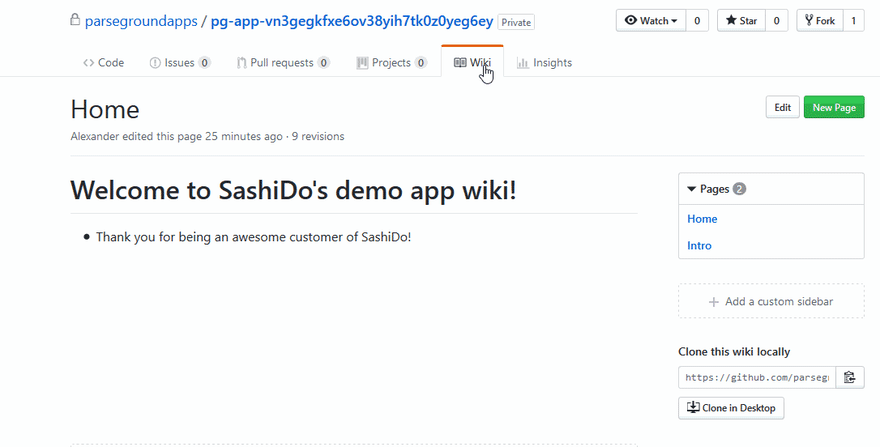
Task: Click the "Clone this wiki locally" label
Action: (734, 352)
